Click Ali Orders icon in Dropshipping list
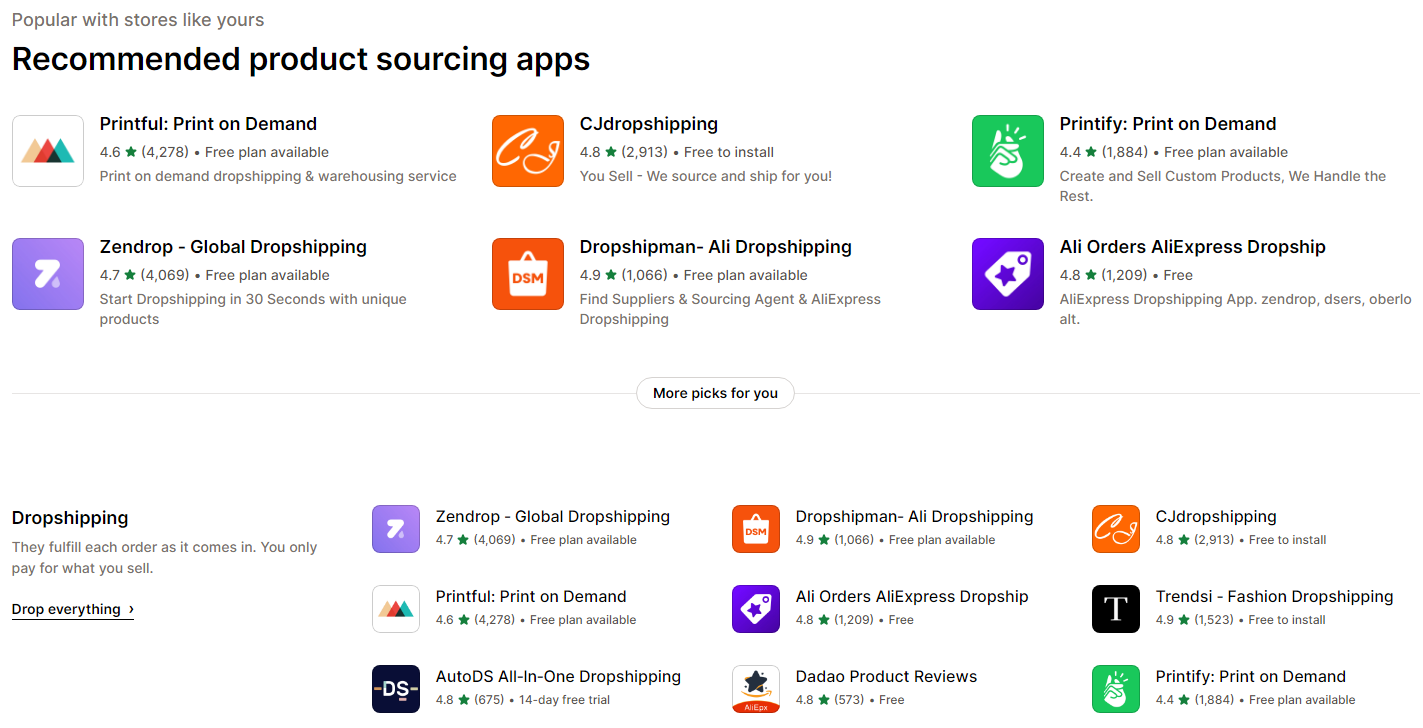Image resolution: width=1423 pixels, height=728 pixels. point(756,609)
